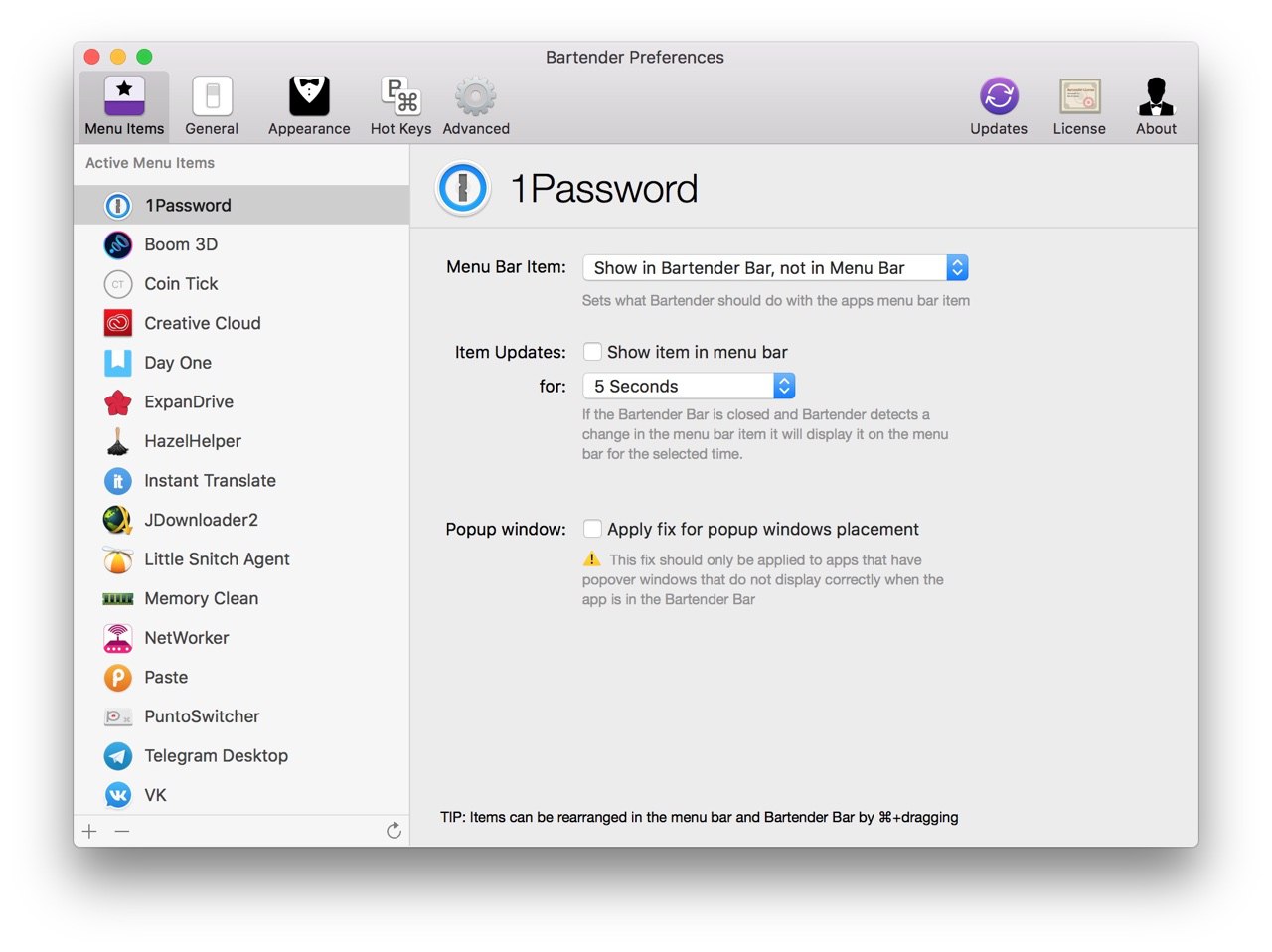Select the JDownloader2 label
The width and height of the screenshot is (1272, 952).
201,520
